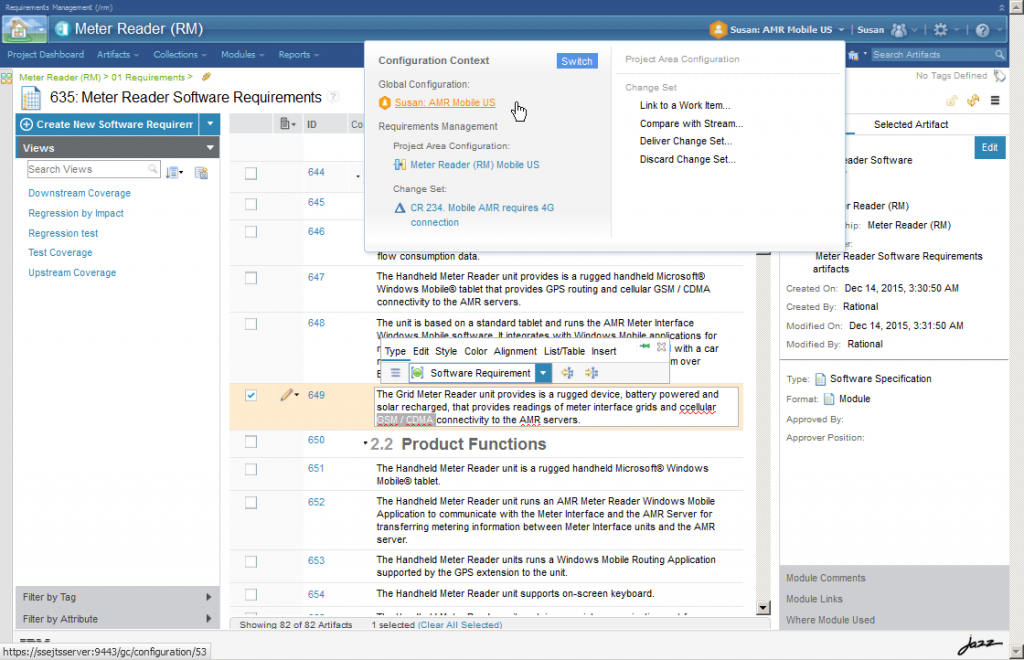Open the pencil row menu for artifact 649
Screen dimensions: 1024x660
coord(289,395)
